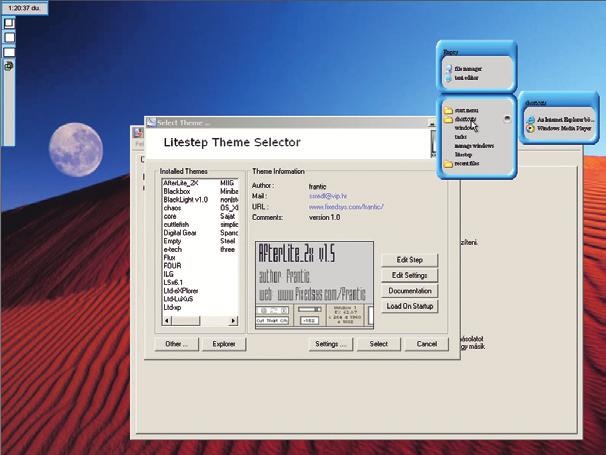
Task: Select the chaos theme
Action: coord(172,208)
